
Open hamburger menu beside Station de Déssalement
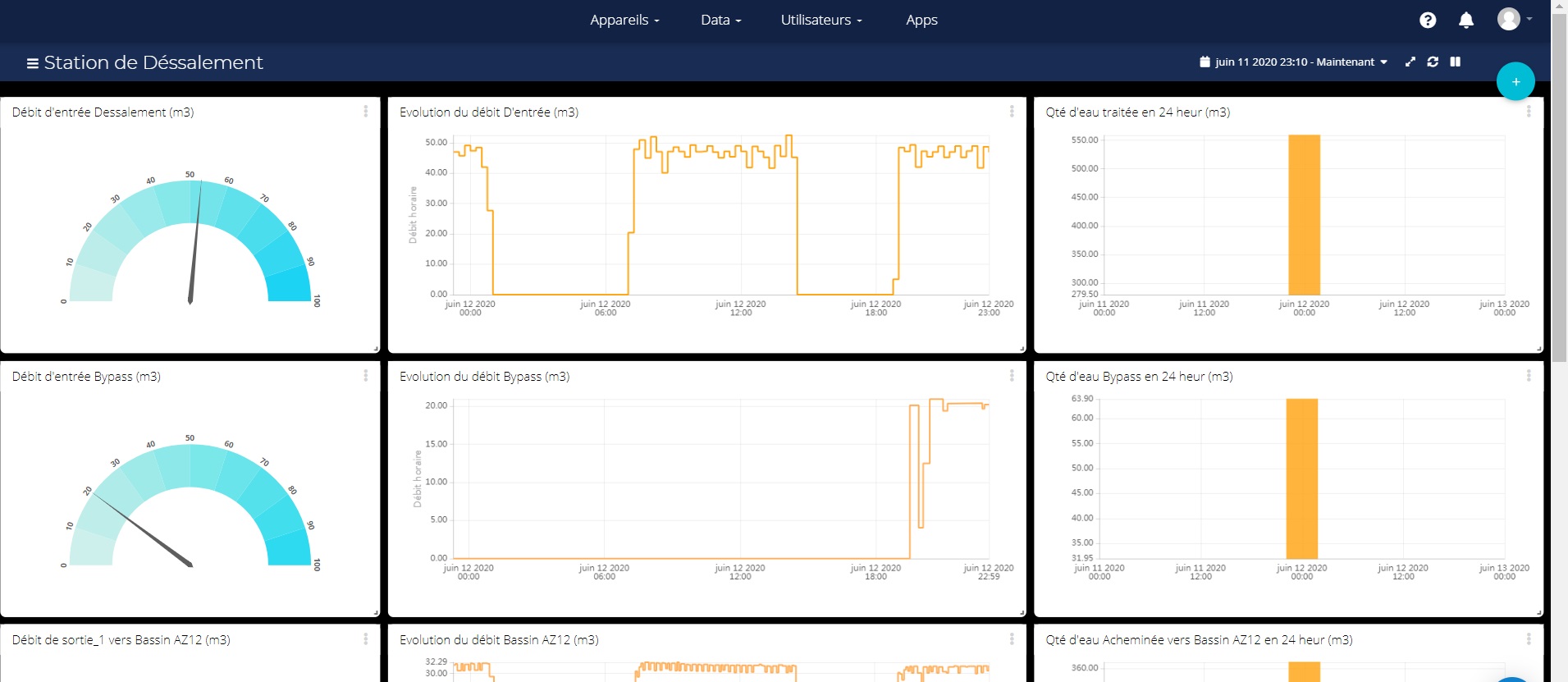pos(33,63)
